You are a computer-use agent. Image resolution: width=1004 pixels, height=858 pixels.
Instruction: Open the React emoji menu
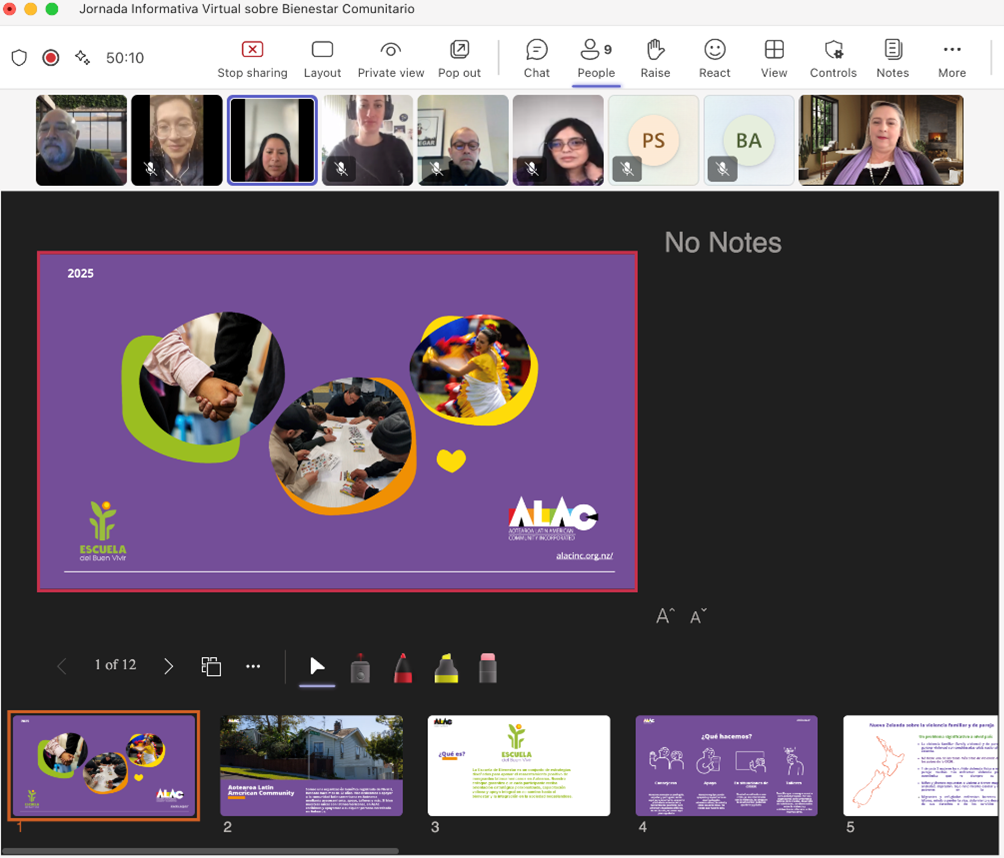715,59
